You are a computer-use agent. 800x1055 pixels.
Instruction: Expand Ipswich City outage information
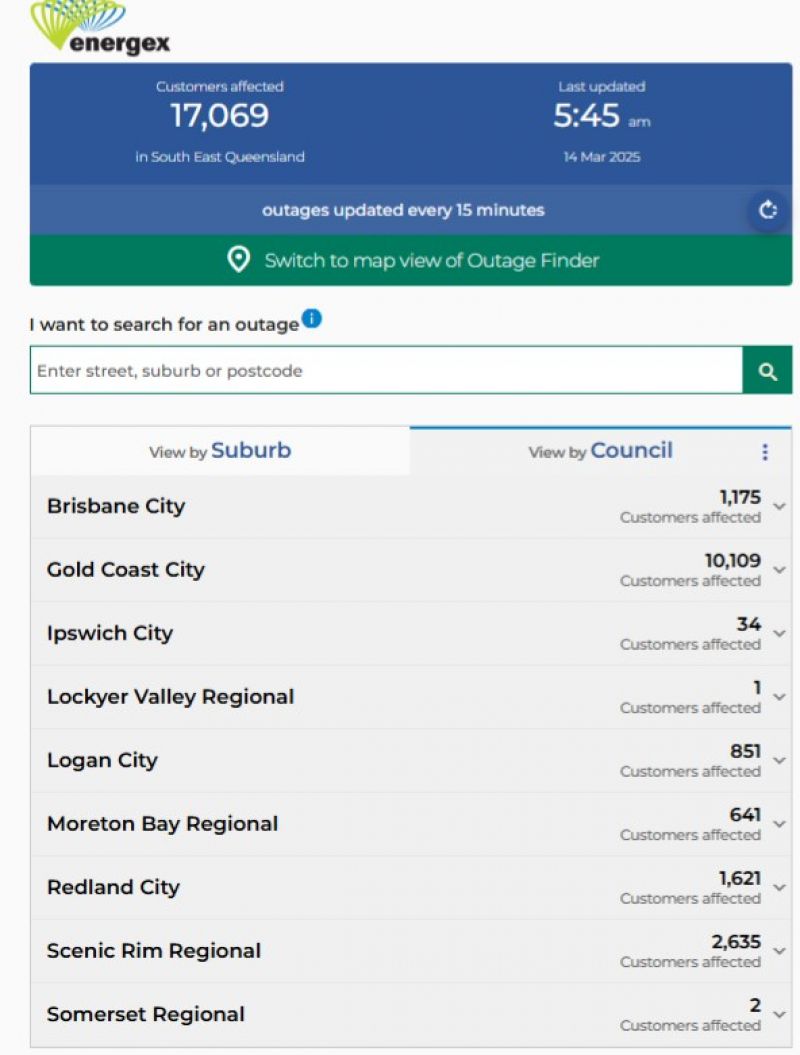(x=779, y=634)
